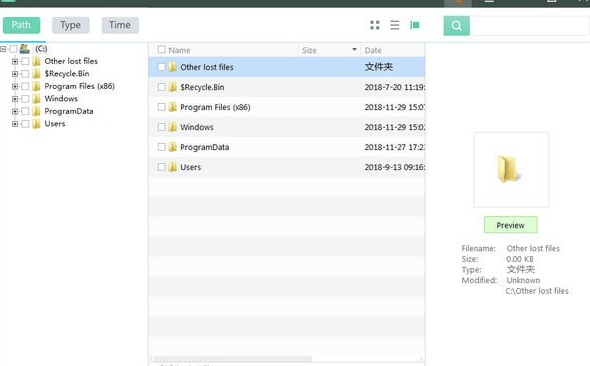Select Other lost files in the tree
The height and width of the screenshot is (366, 590).
point(71,61)
